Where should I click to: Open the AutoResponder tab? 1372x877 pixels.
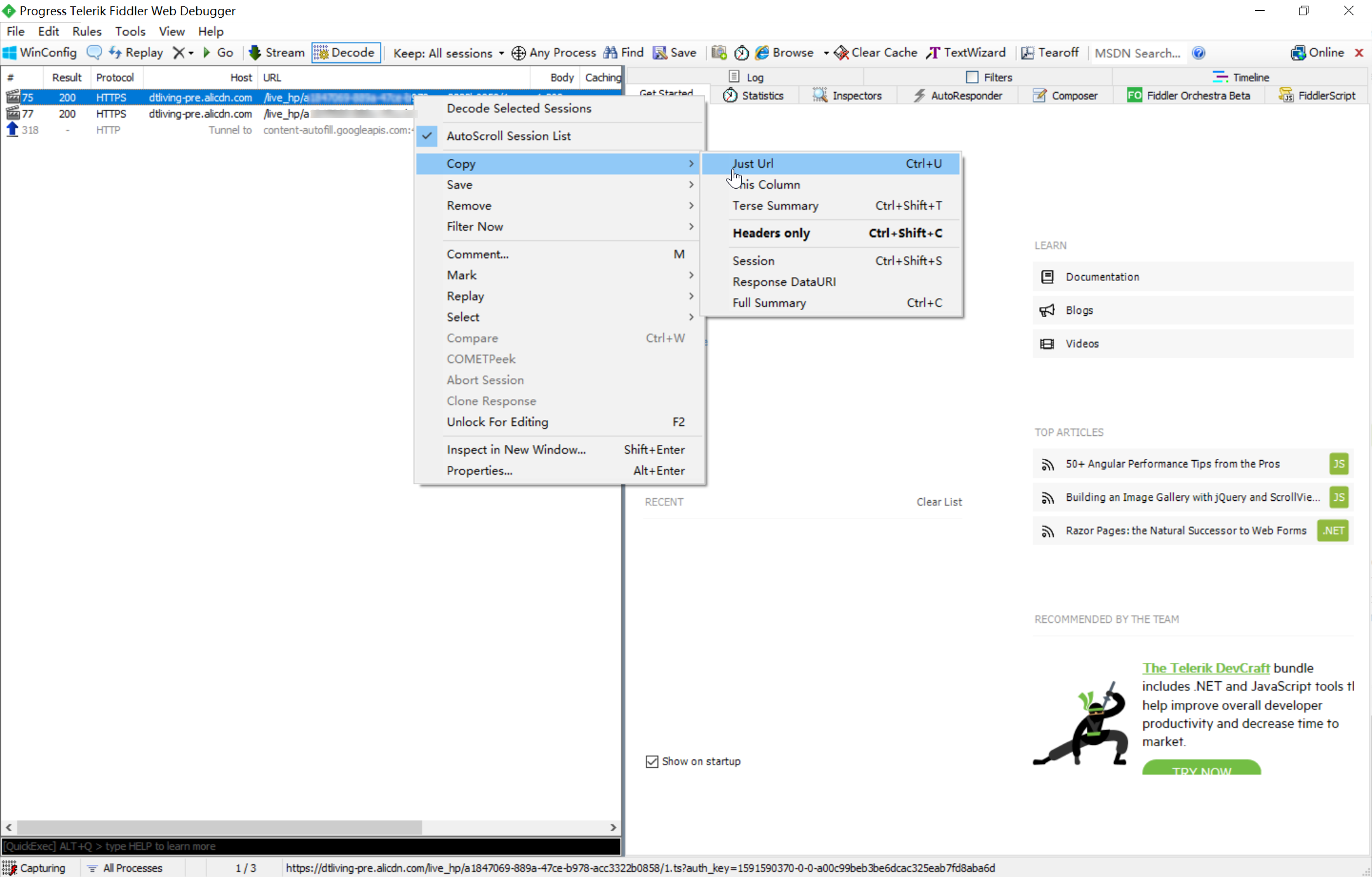tap(958, 95)
